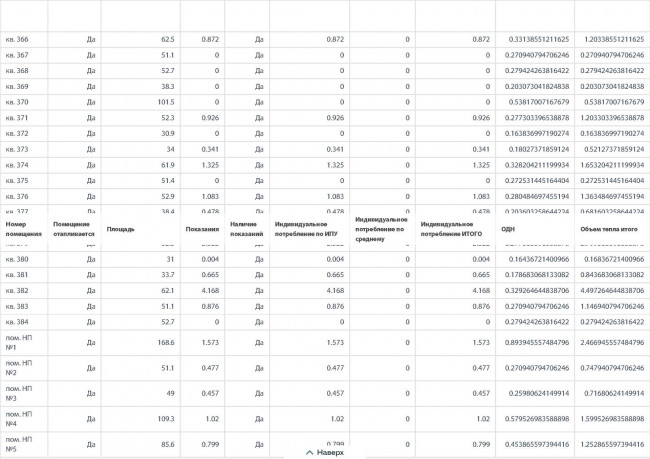Image resolution: width=650 pixels, height=459 pixels.
Task: Select the row label кв. 382
Action: (17, 291)
